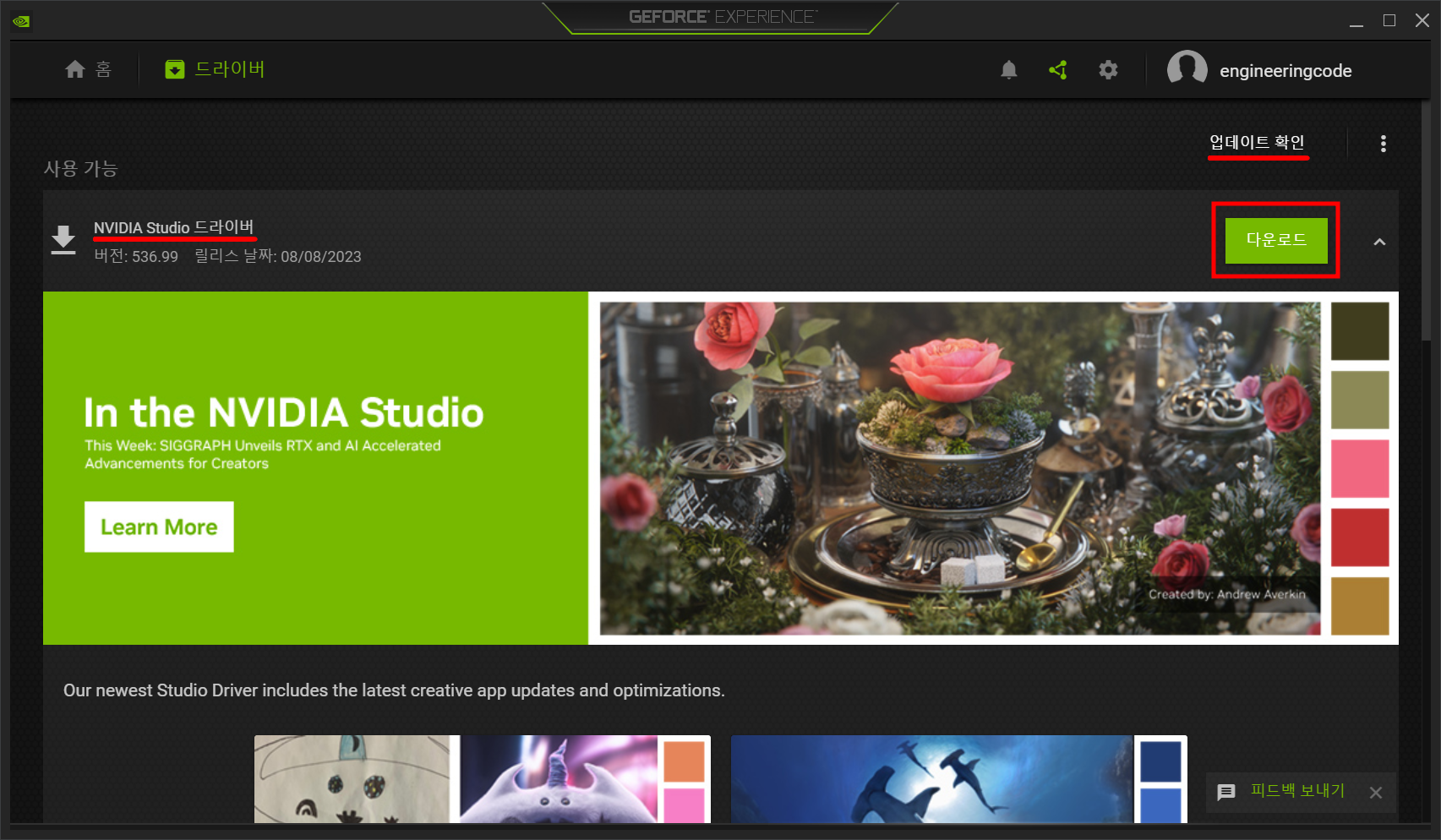Click the engineeringcode account name
The image size is (1441, 840).
pos(1285,71)
